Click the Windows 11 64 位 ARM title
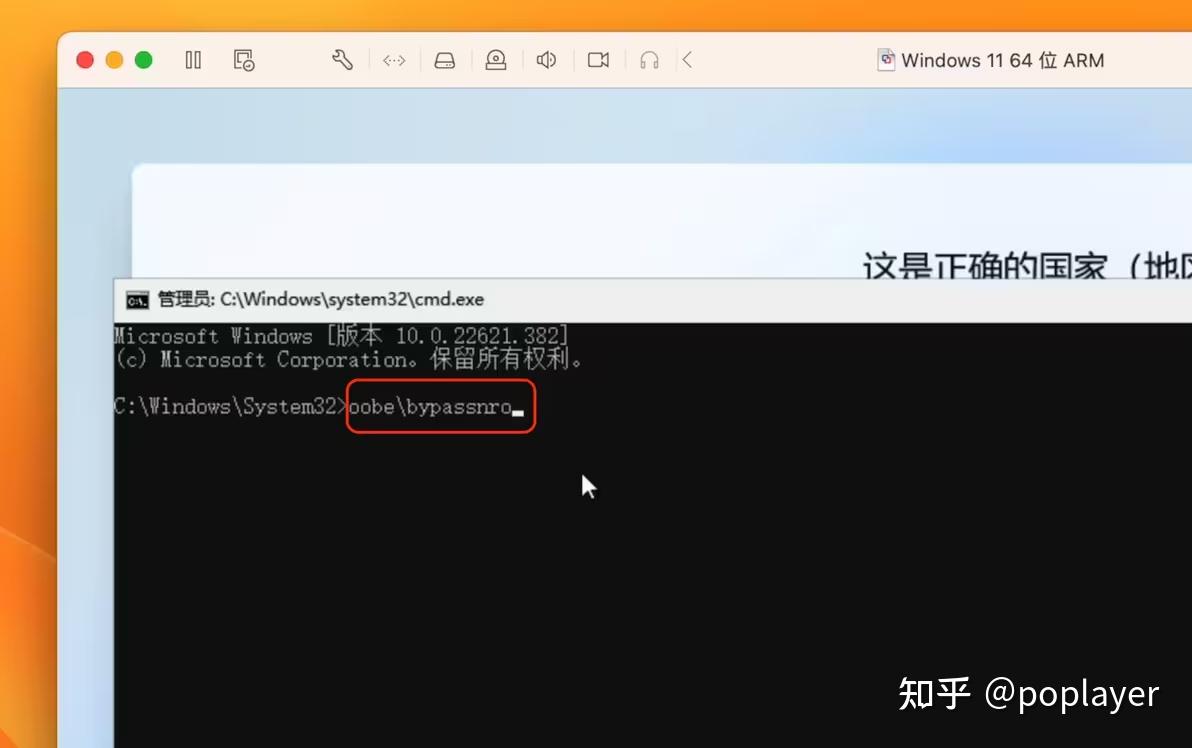 1003,60
